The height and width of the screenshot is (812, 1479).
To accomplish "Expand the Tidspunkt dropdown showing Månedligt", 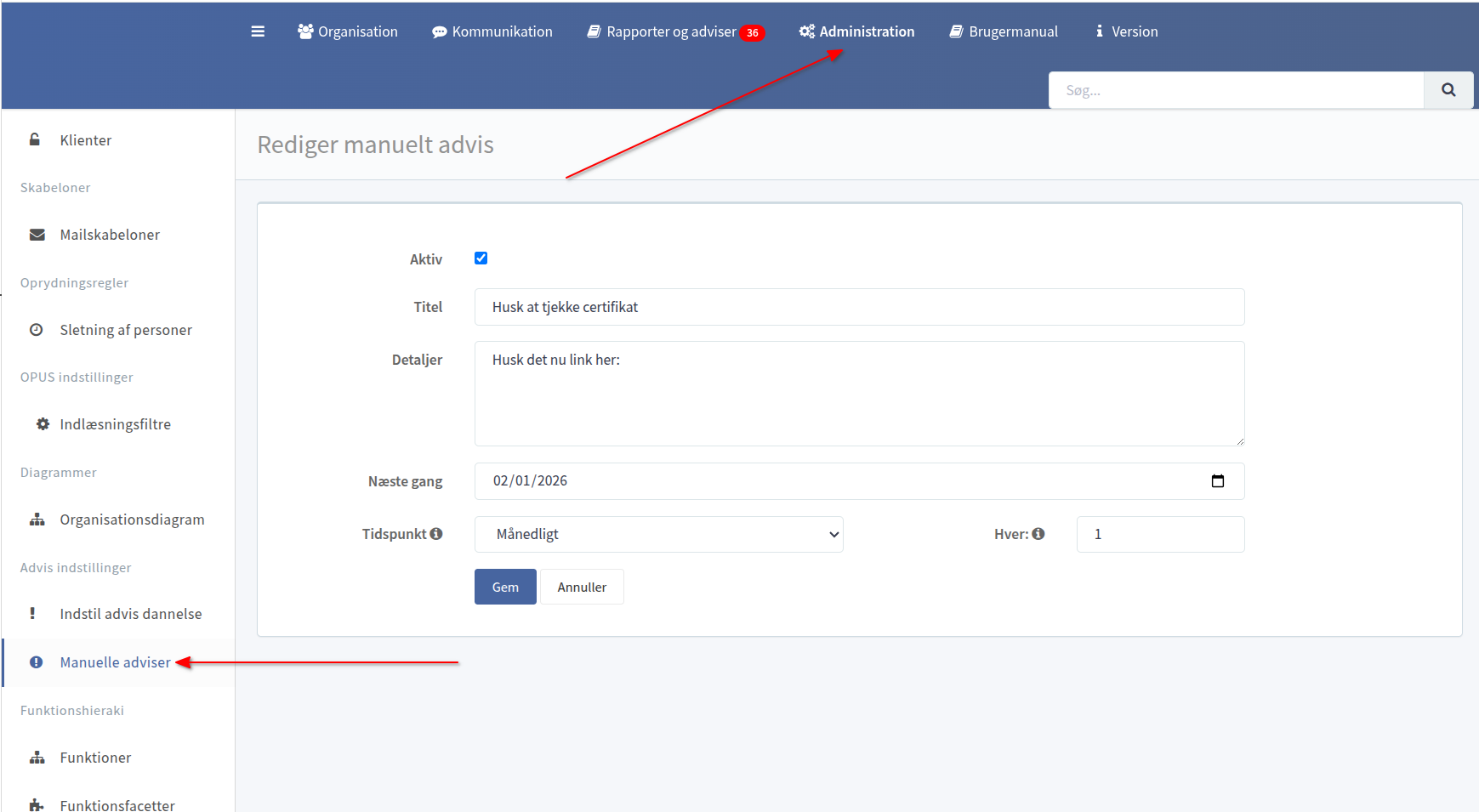I will pyautogui.click(x=658, y=534).
